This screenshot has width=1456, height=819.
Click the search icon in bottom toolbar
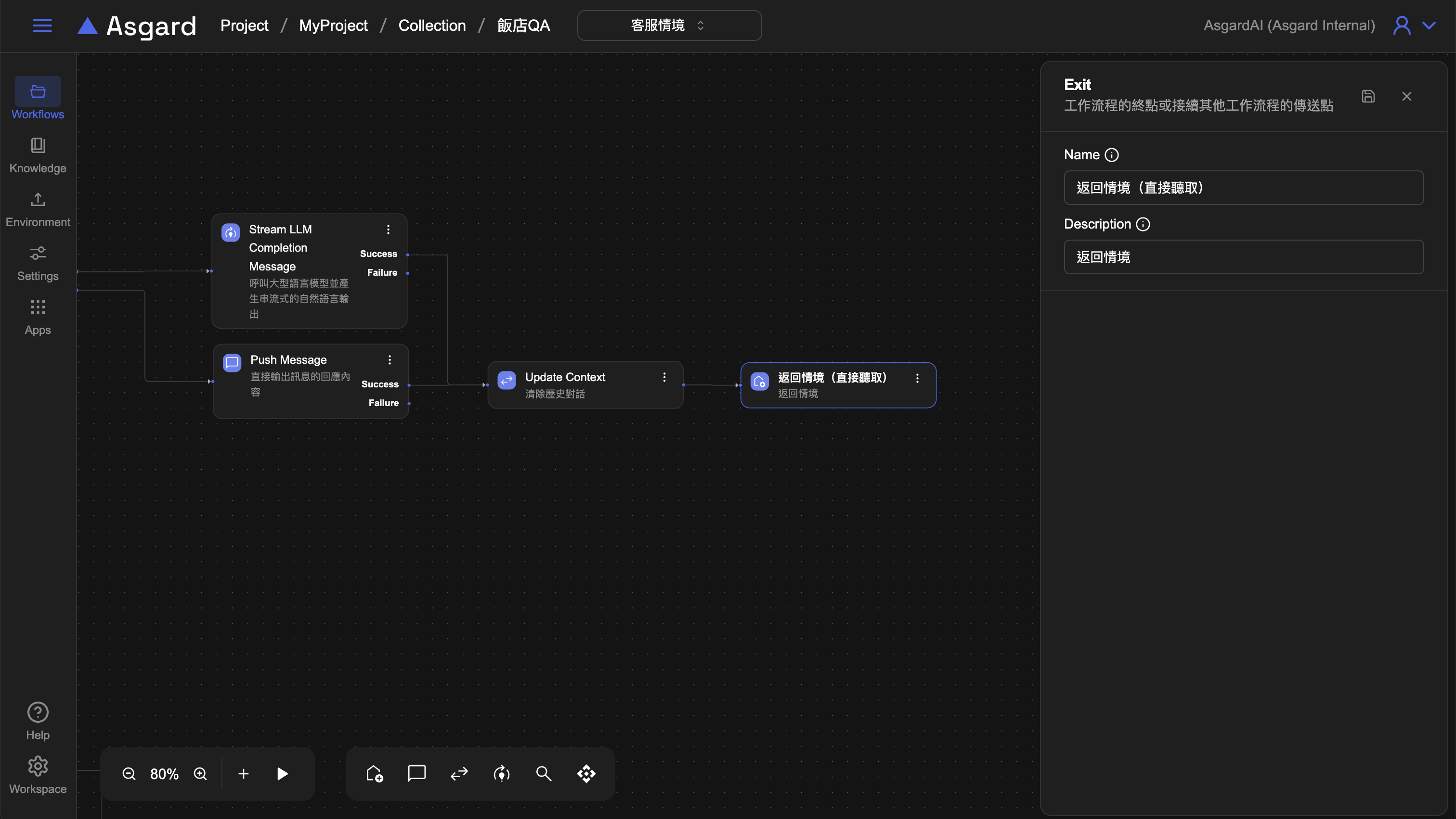coord(544,773)
